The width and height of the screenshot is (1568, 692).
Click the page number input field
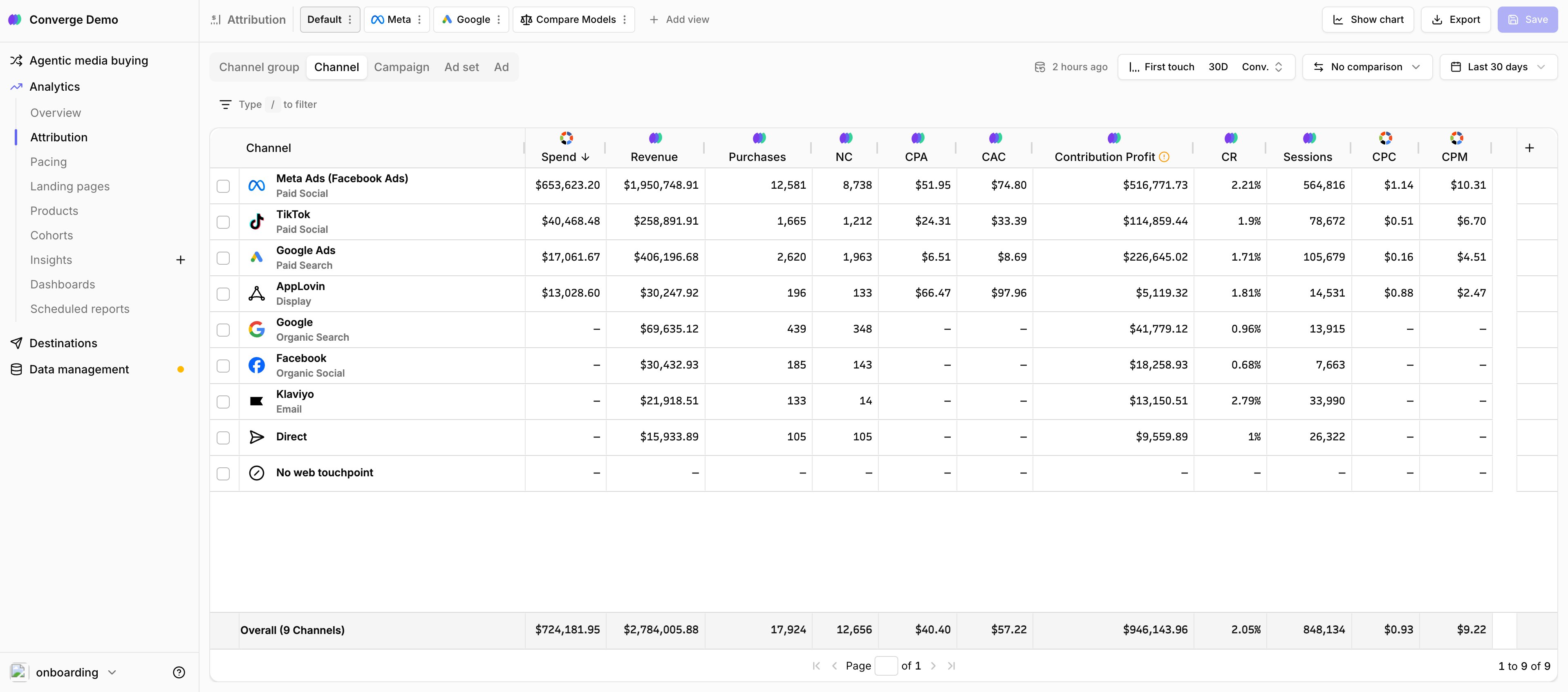886,666
